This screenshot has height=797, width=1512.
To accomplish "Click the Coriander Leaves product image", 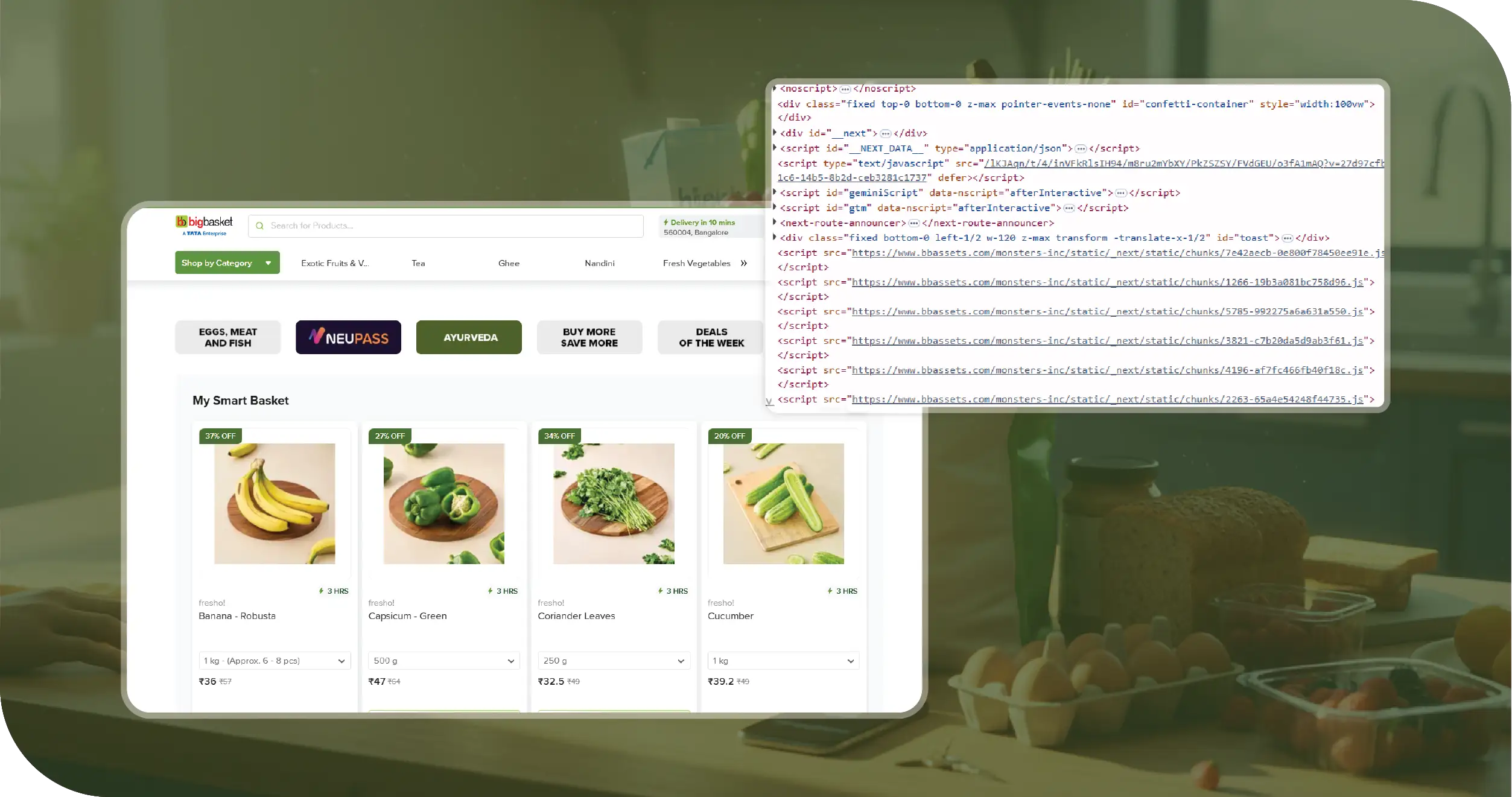I will [x=614, y=504].
